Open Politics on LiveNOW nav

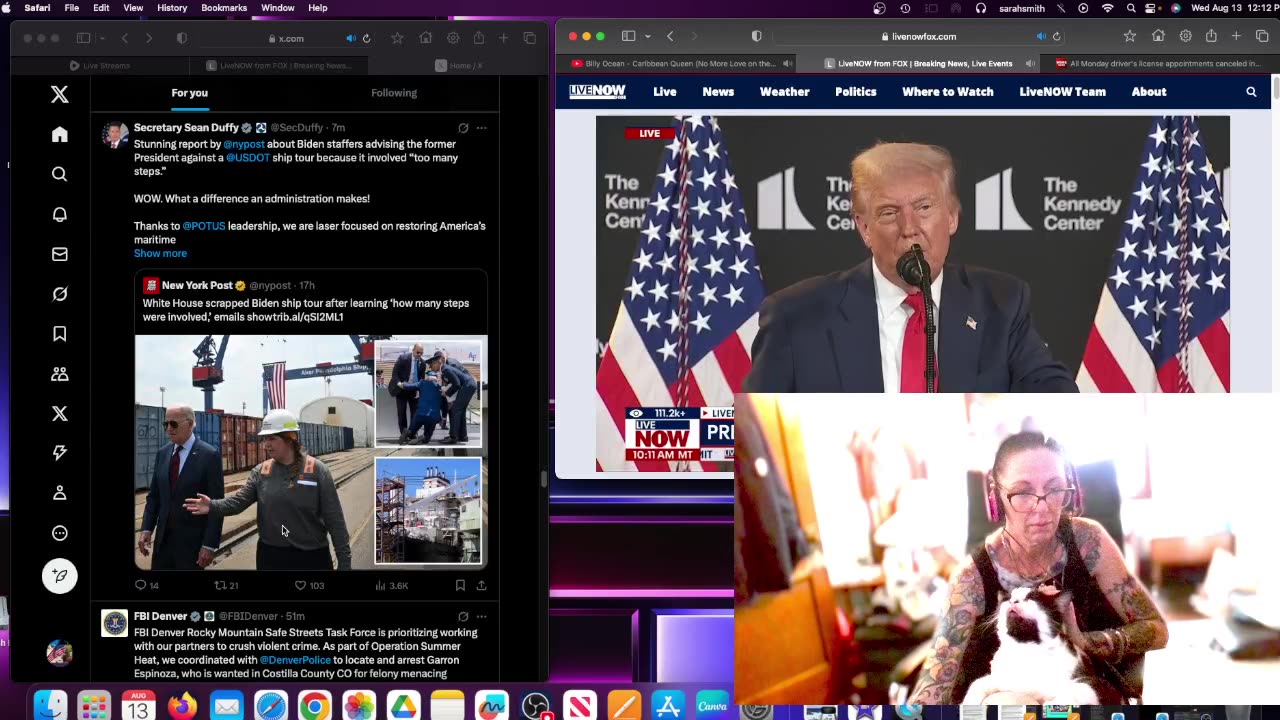(x=856, y=92)
